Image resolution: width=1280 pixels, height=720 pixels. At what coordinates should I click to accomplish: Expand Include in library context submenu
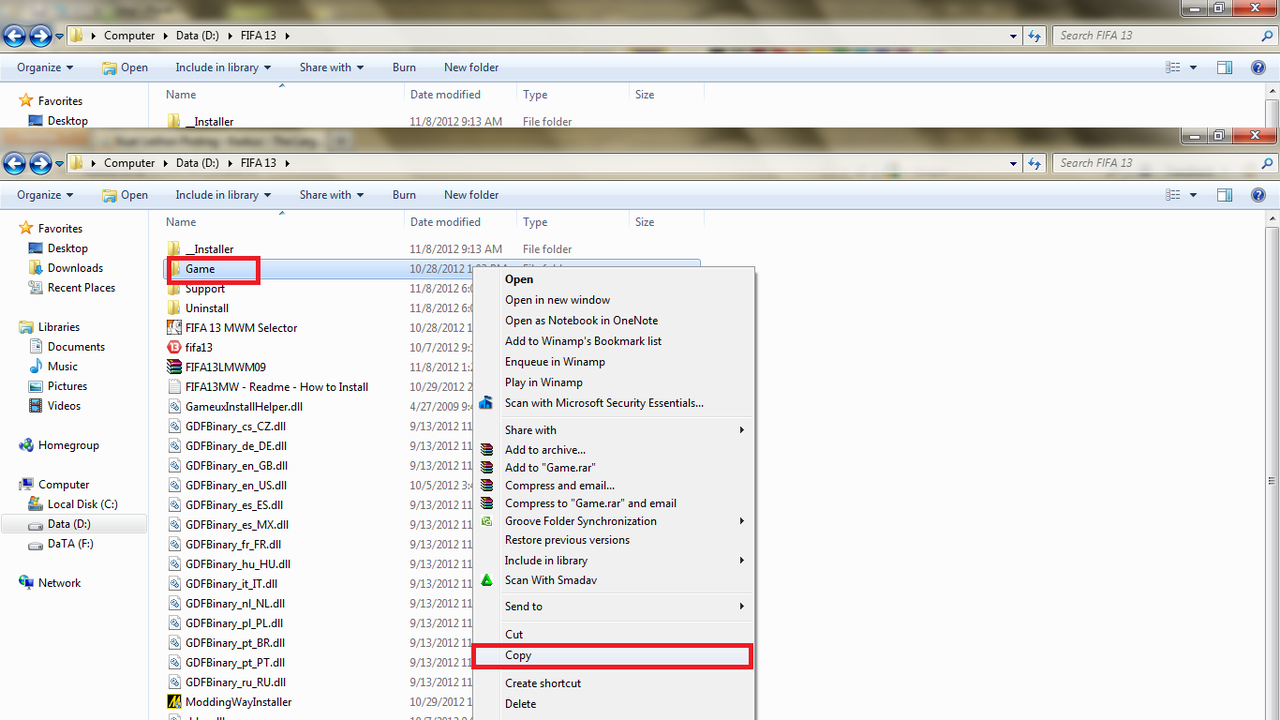pos(612,561)
